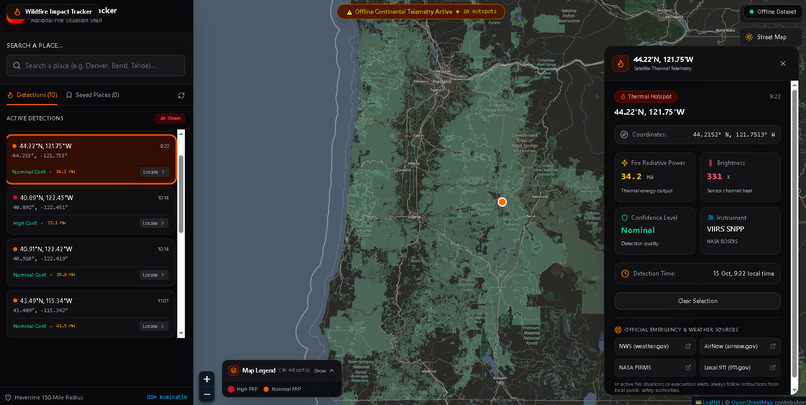806x405 pixels.
Task: Click the 10 Shown badge
Action: pos(170,118)
